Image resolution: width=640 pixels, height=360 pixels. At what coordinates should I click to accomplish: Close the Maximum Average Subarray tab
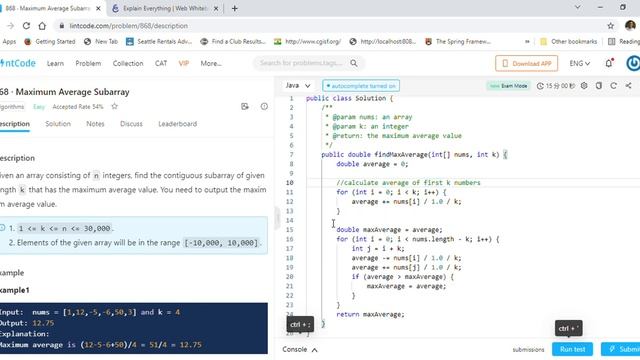(x=98, y=8)
